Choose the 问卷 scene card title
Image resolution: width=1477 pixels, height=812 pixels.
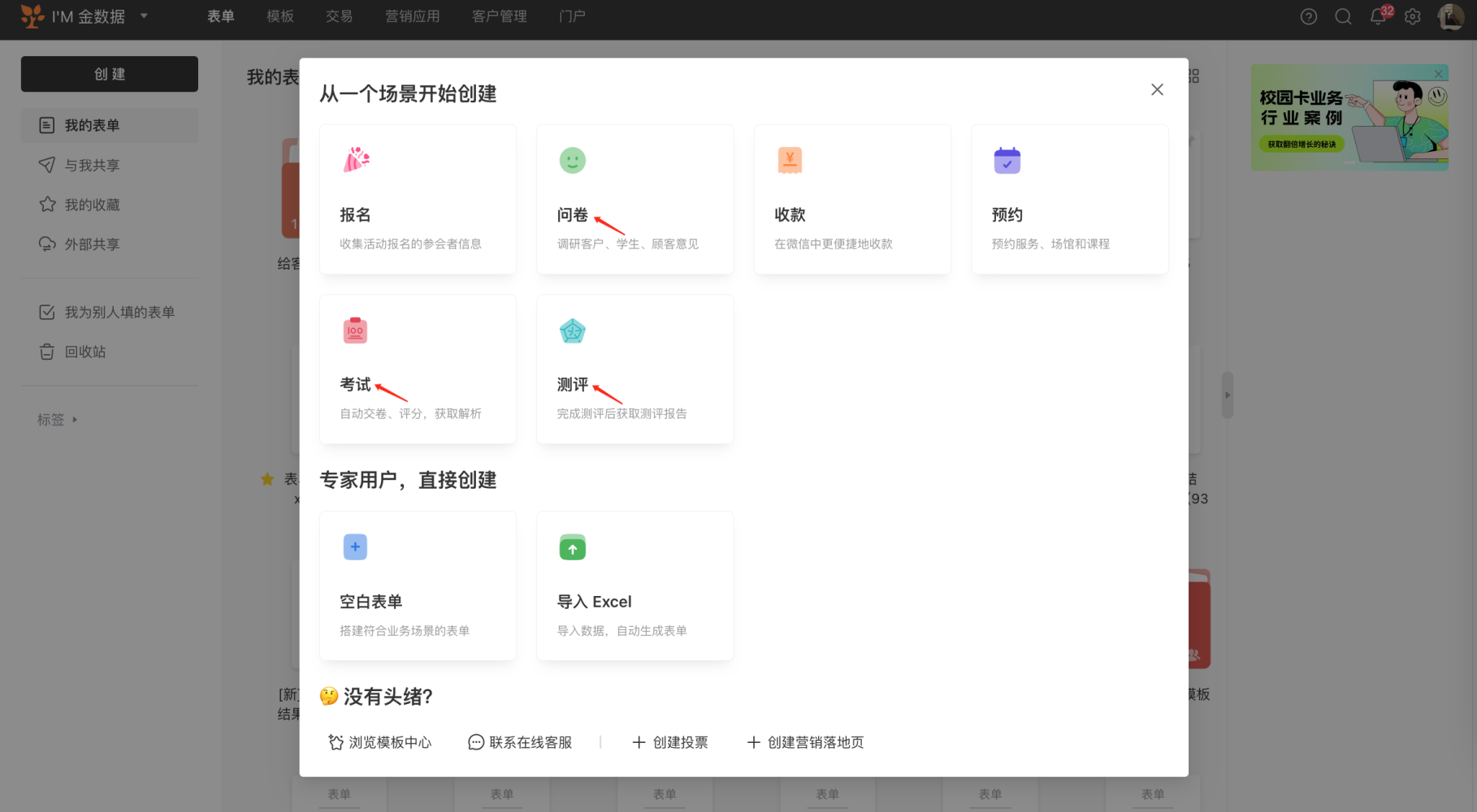pos(572,214)
